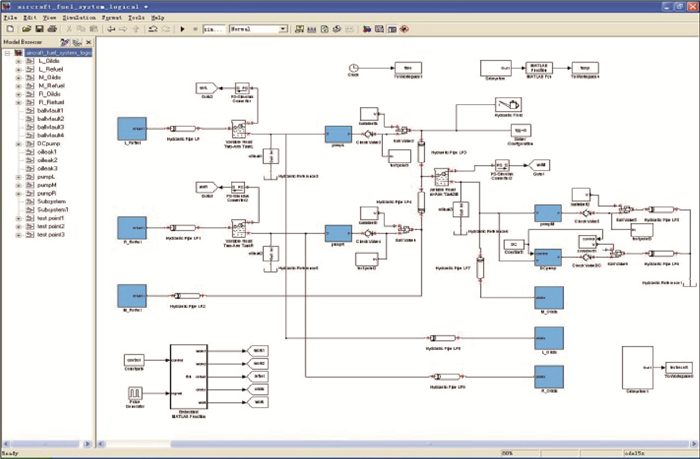Collapse the aircraft_fuel_system_logical root node
Image resolution: width=700 pixels, height=459 pixels.
[5, 52]
